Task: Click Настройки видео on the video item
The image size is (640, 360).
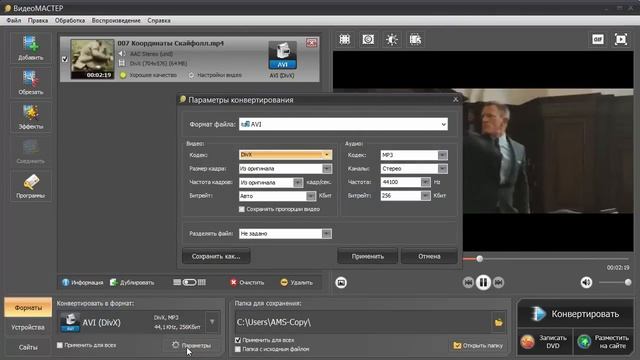Action: (215, 75)
